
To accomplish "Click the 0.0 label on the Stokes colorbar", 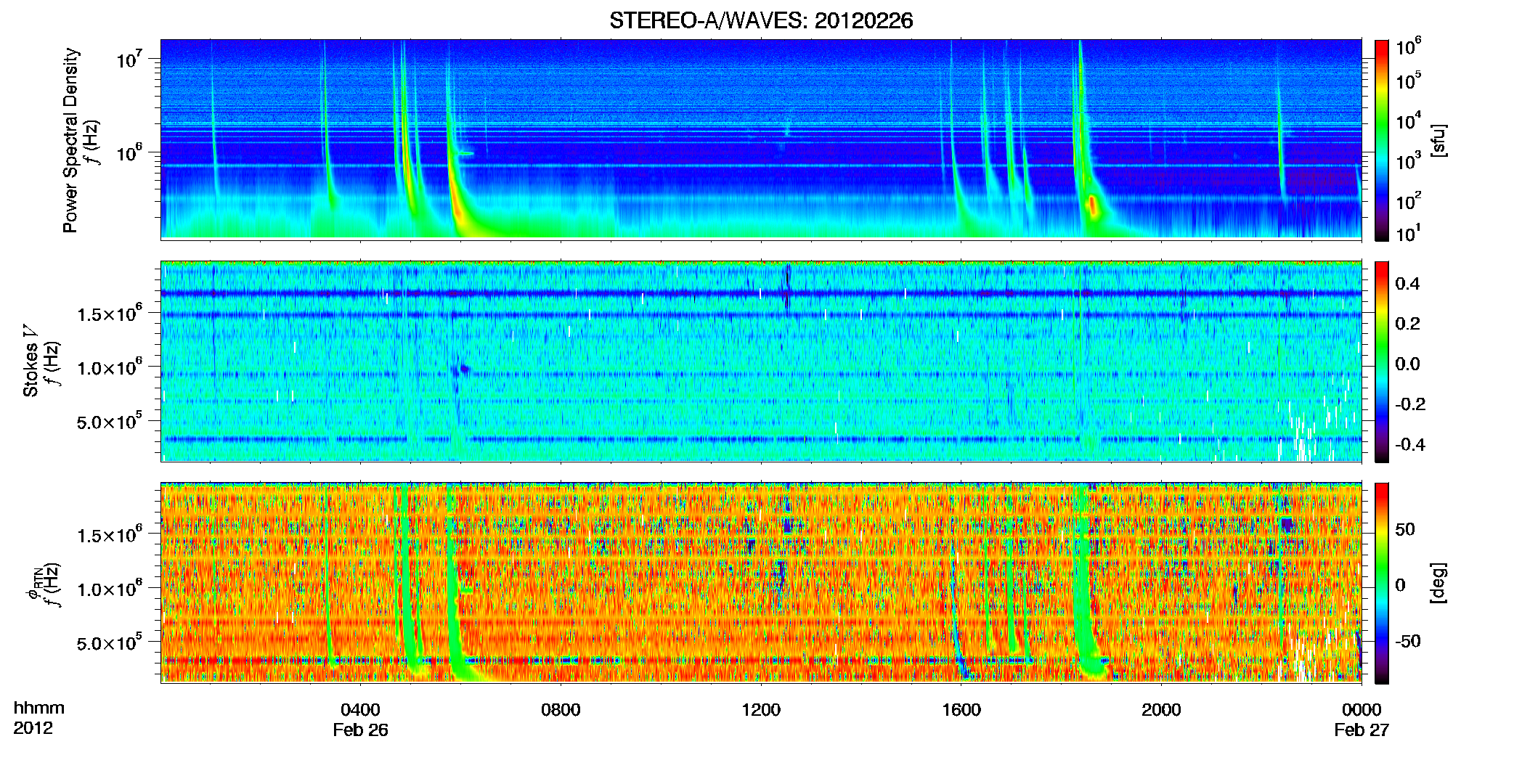I will click(1408, 364).
